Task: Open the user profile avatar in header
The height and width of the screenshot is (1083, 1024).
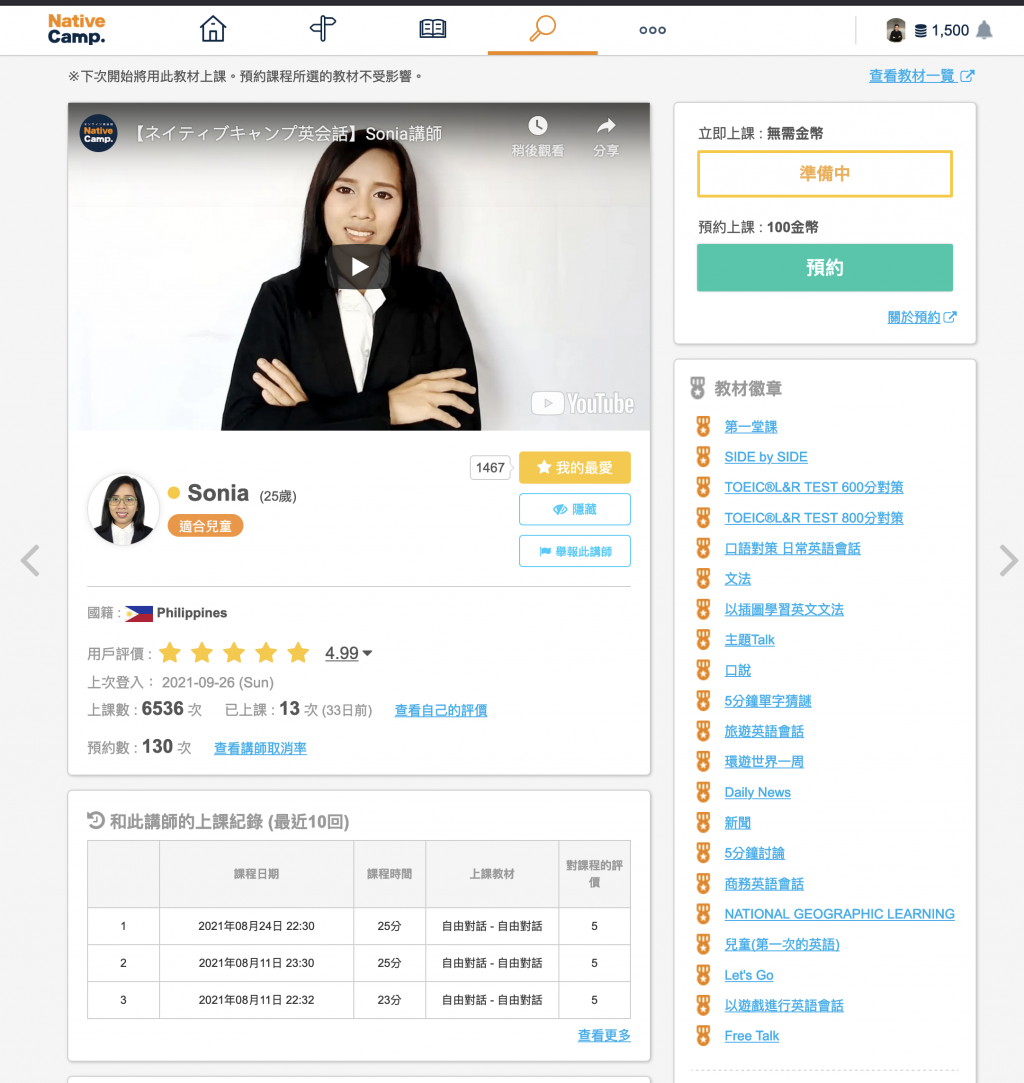Action: 896,30
